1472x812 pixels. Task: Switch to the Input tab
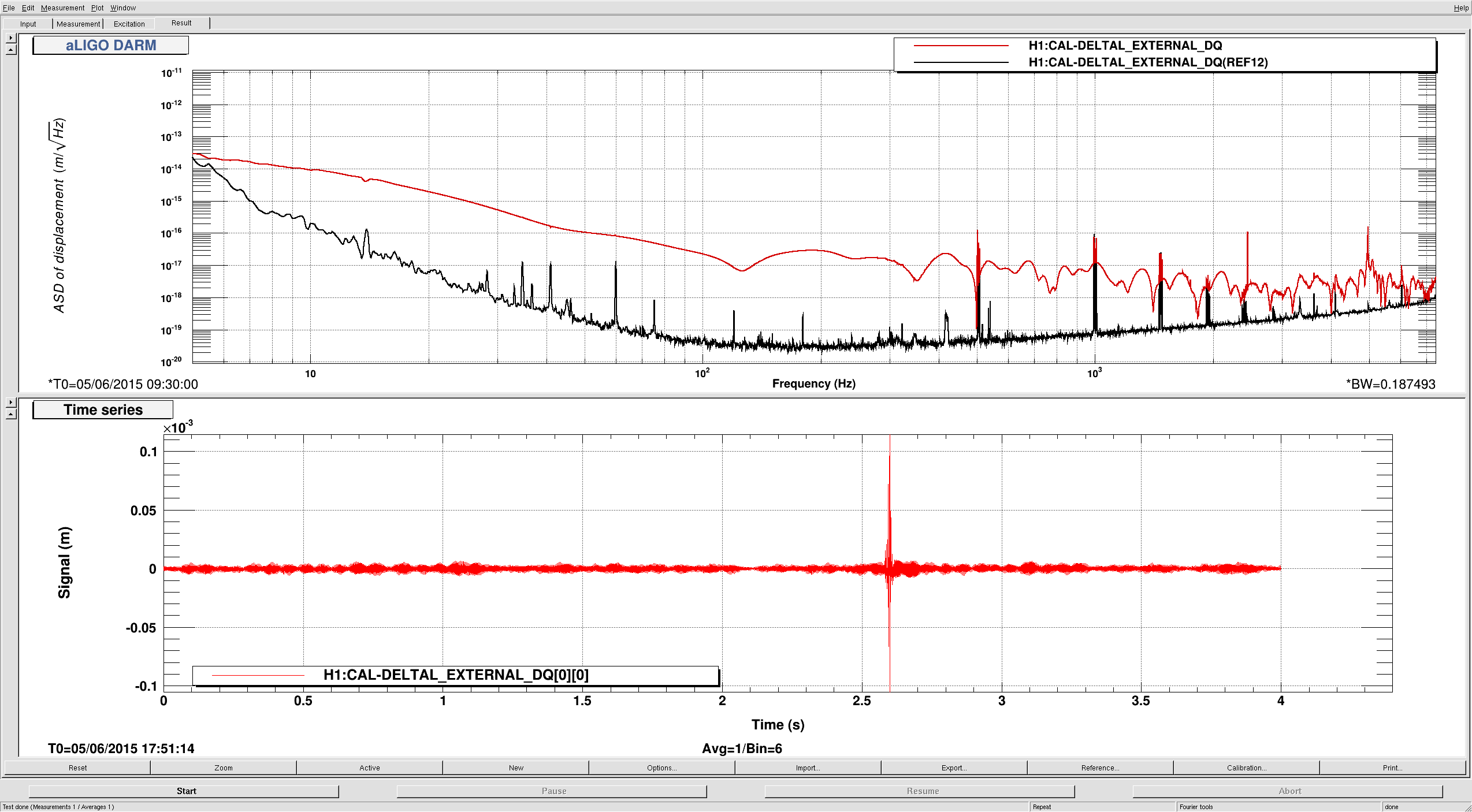(x=28, y=24)
